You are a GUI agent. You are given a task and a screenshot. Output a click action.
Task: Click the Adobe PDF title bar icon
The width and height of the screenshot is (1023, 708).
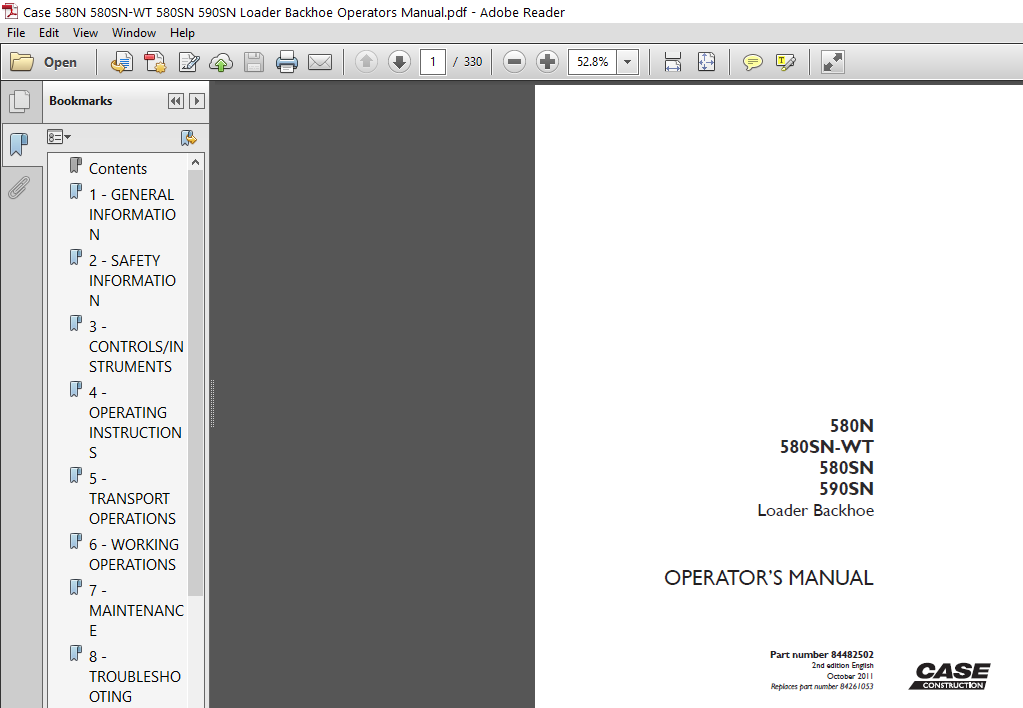10,12
